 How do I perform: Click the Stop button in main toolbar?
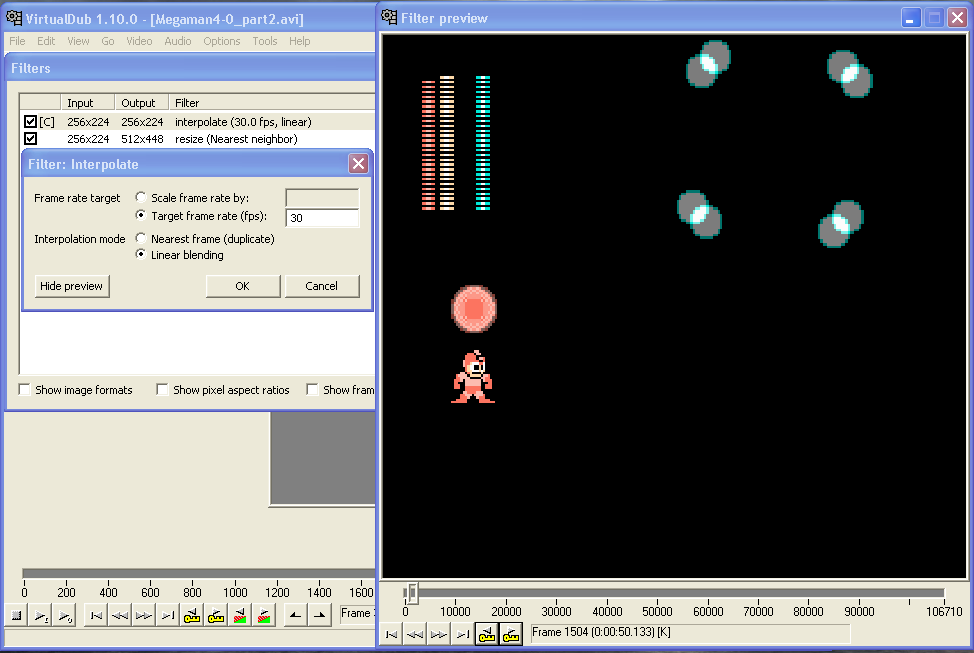pyautogui.click(x=16, y=615)
